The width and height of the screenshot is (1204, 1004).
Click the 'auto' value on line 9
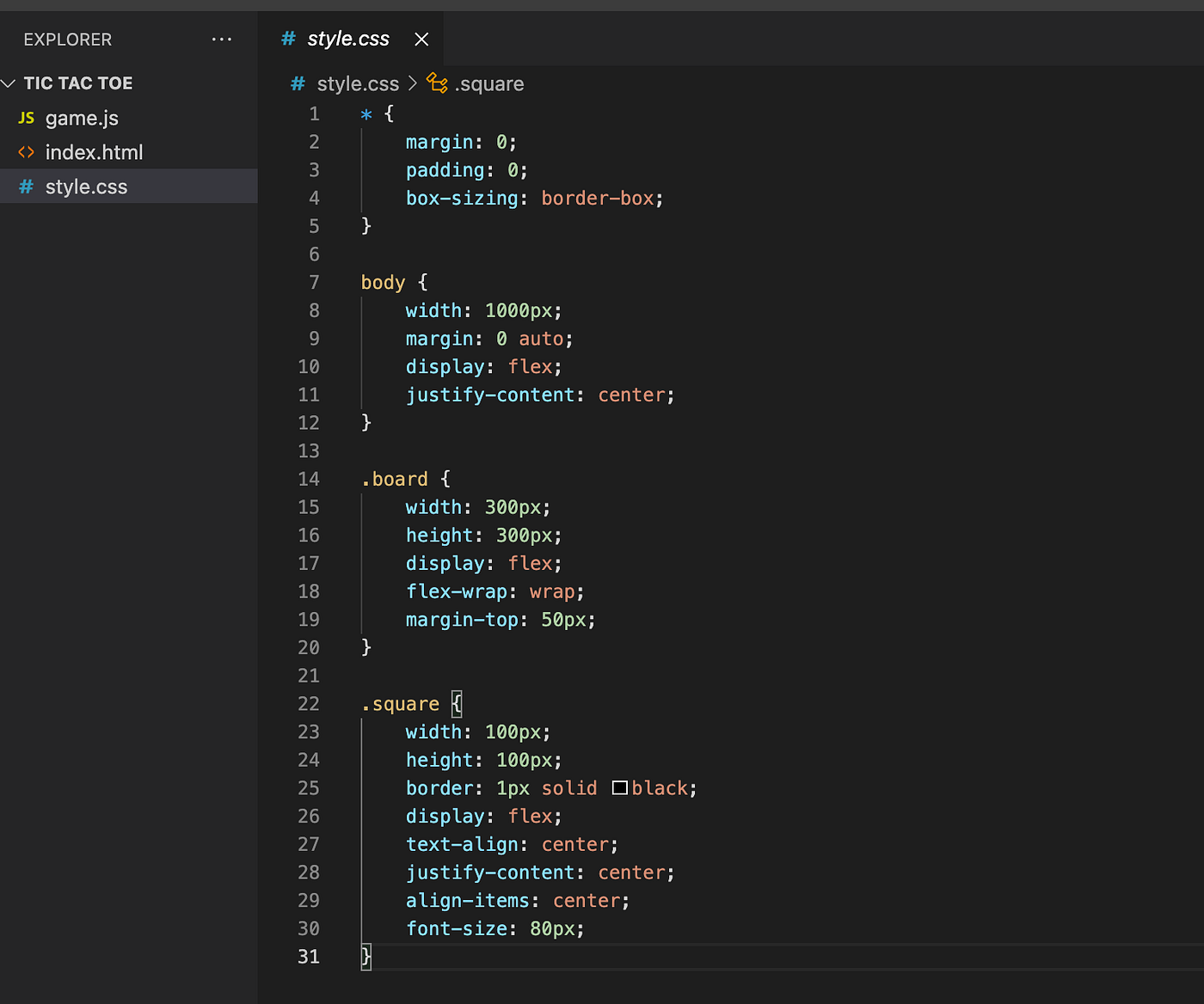[541, 339]
